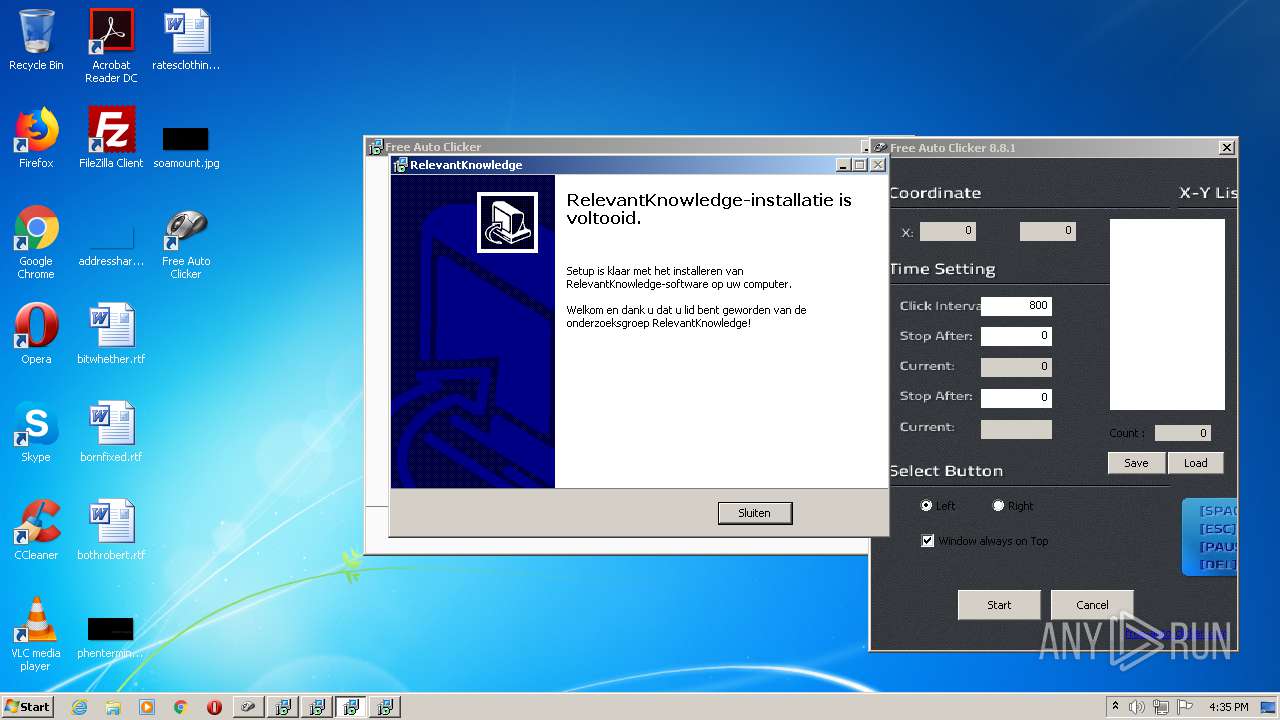Close the Free Auto Clicker 8.8.1 window
This screenshot has width=1280, height=720.
coord(1227,148)
